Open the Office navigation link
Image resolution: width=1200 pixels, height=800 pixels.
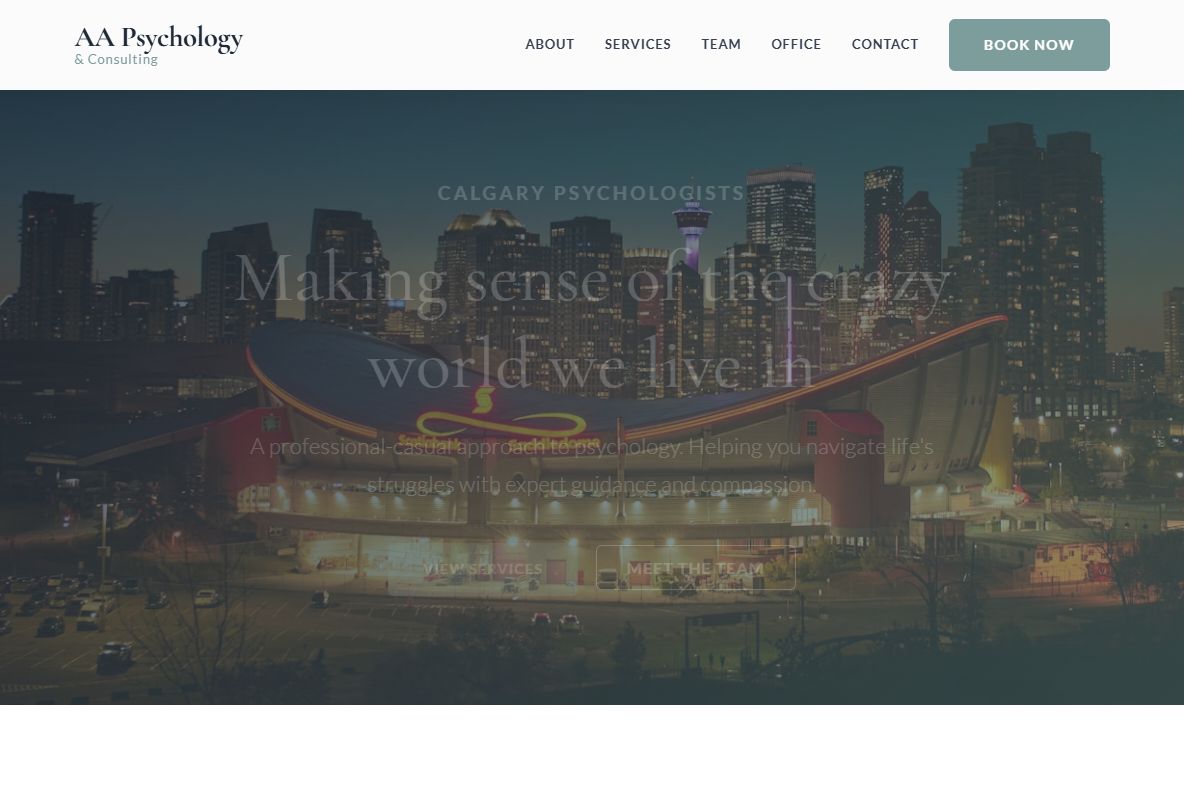coord(796,44)
